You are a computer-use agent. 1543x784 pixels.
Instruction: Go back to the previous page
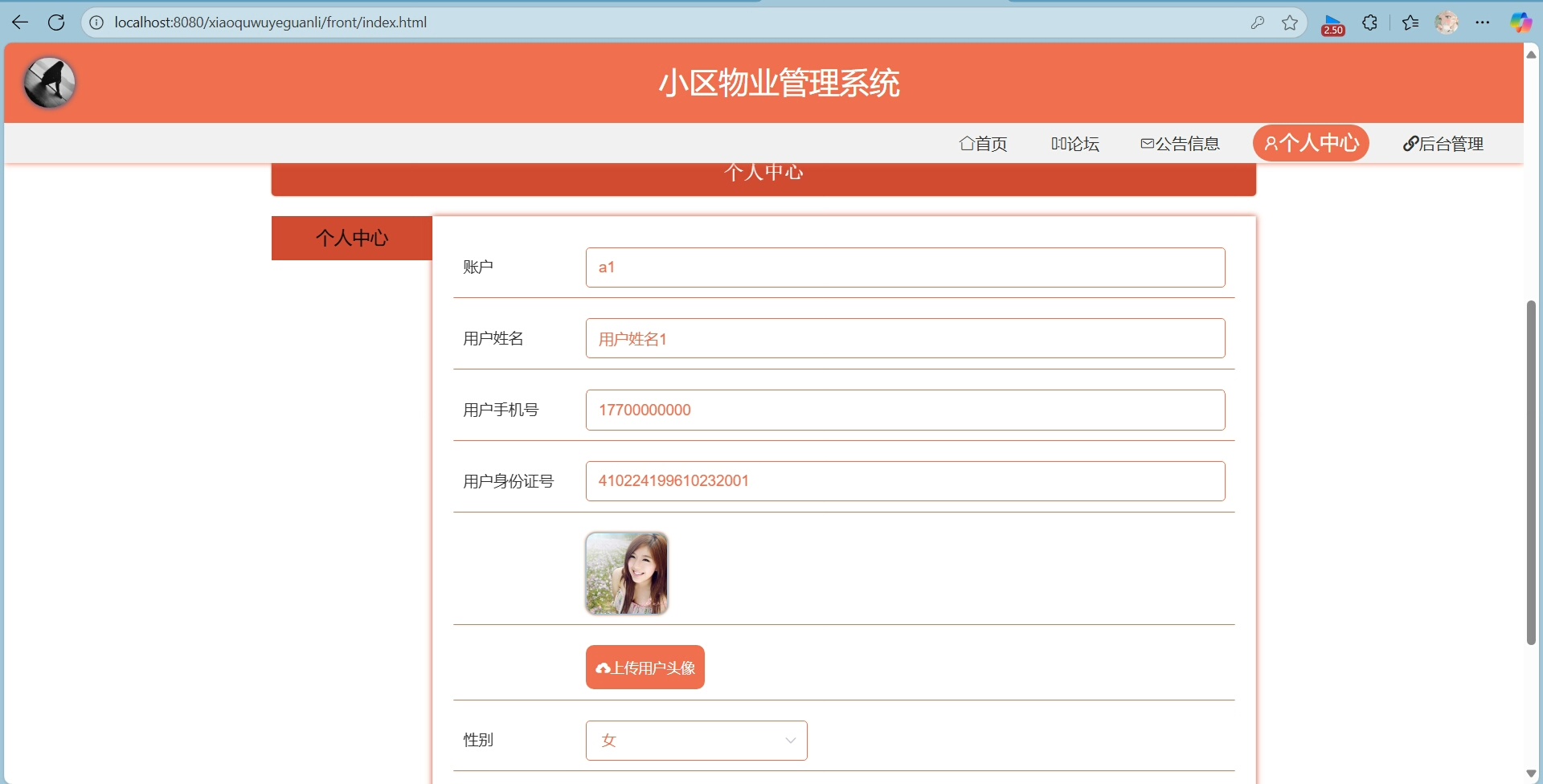tap(20, 22)
